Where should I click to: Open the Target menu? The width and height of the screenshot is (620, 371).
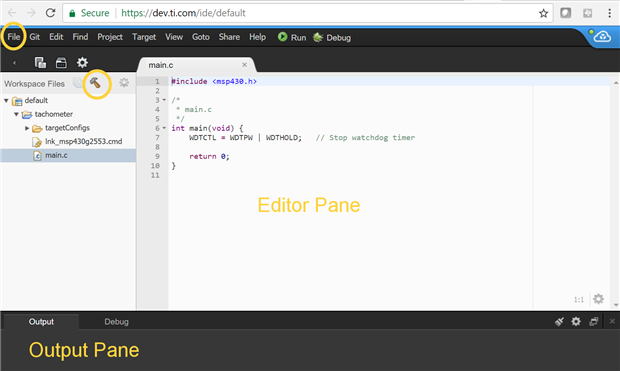pyautogui.click(x=144, y=37)
